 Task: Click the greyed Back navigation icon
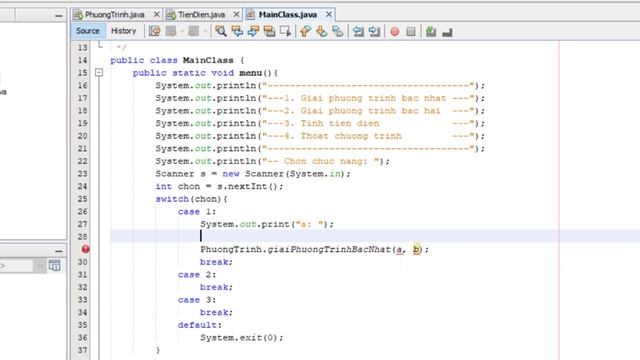point(171,31)
